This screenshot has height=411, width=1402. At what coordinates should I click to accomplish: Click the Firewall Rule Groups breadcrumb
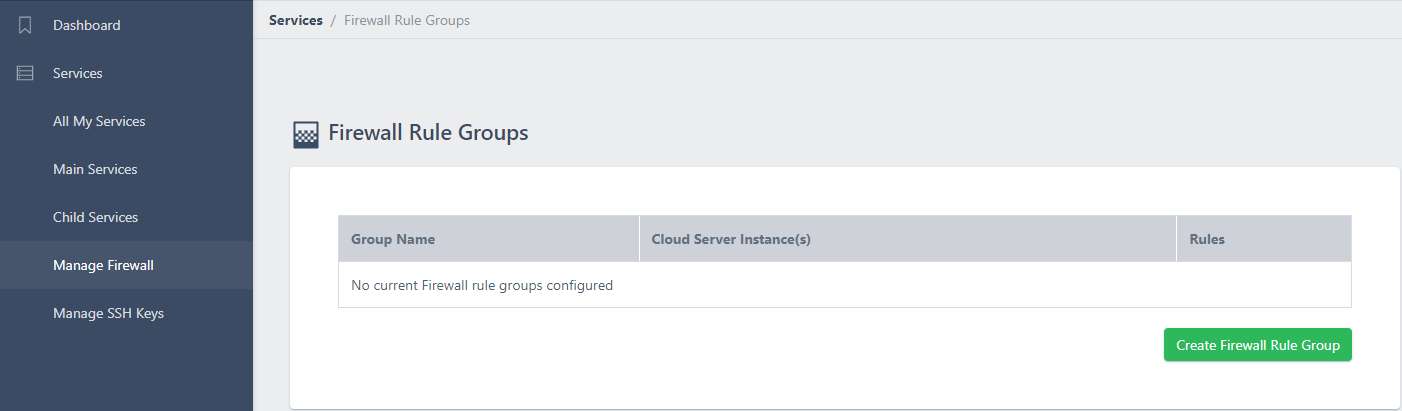click(407, 20)
